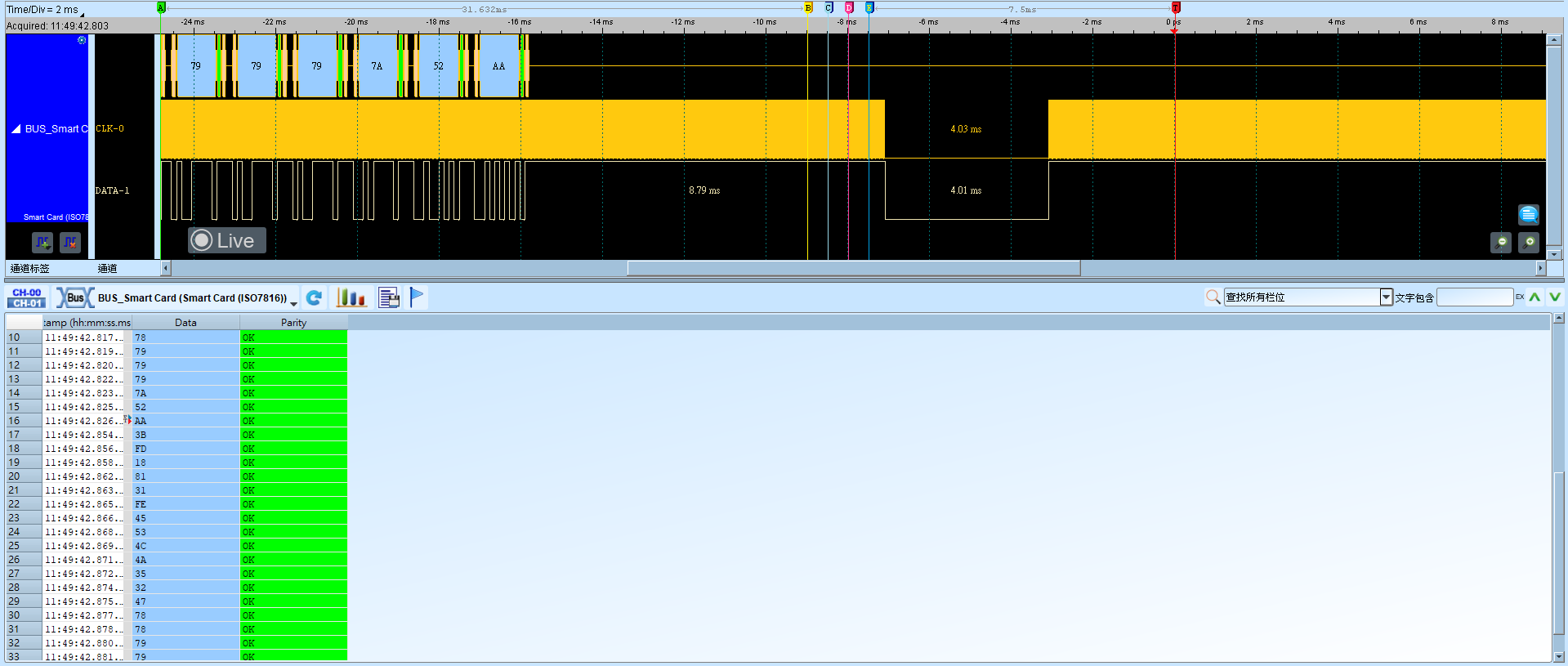Click the waveform horizontal scrollbar thumb

tap(854, 268)
